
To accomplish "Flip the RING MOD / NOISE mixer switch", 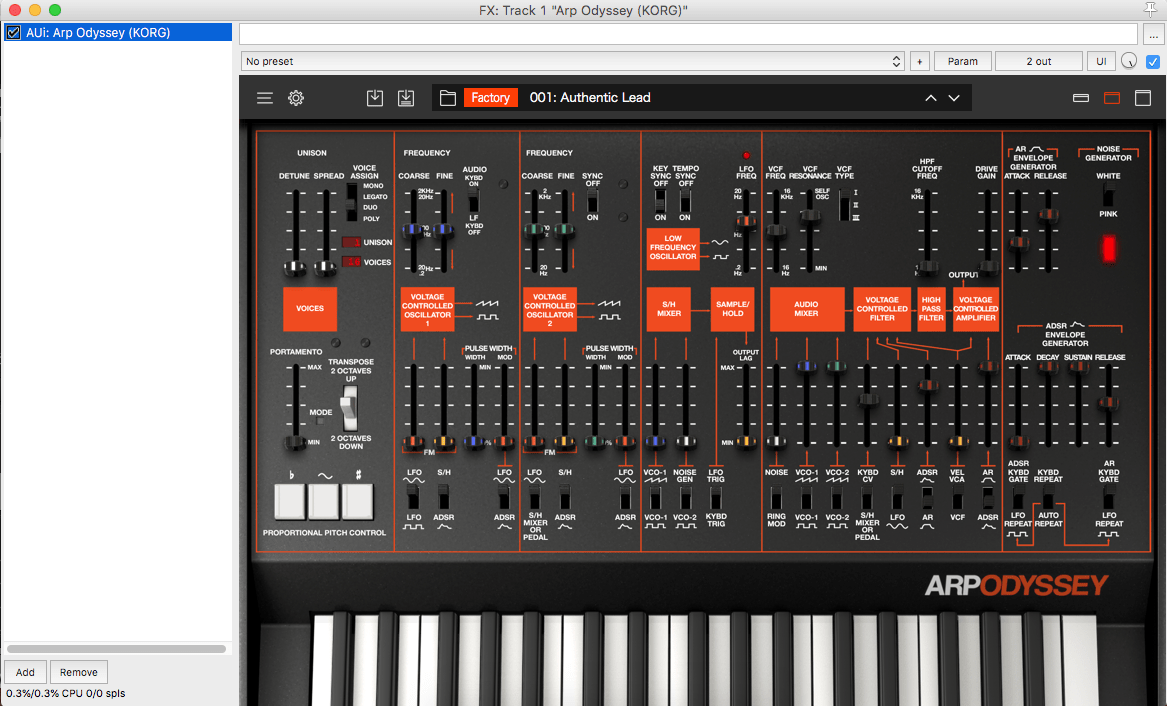I will point(776,498).
